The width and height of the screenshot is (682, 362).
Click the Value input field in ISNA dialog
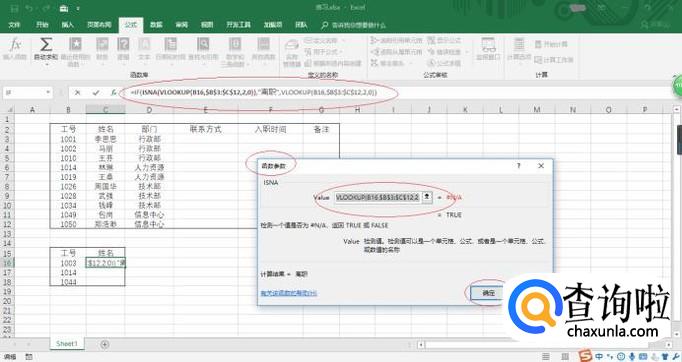378,197
